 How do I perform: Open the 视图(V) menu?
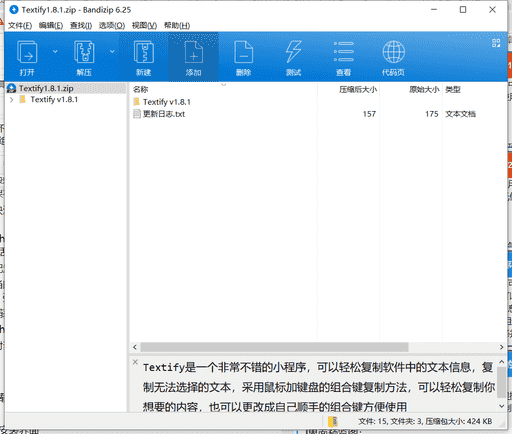tap(144, 25)
